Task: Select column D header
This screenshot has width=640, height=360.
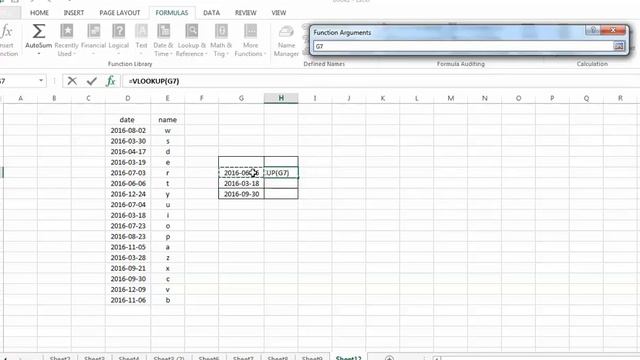Action: [128, 98]
